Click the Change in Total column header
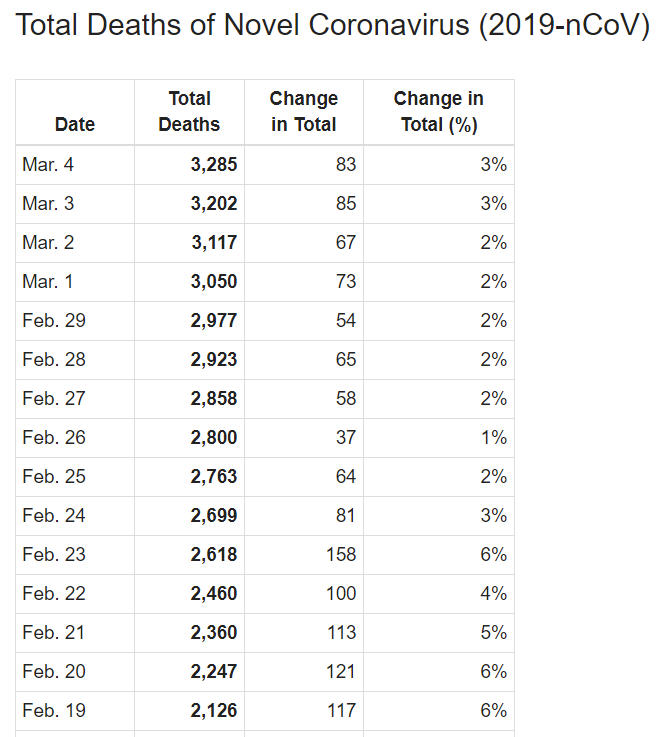 tap(303, 112)
